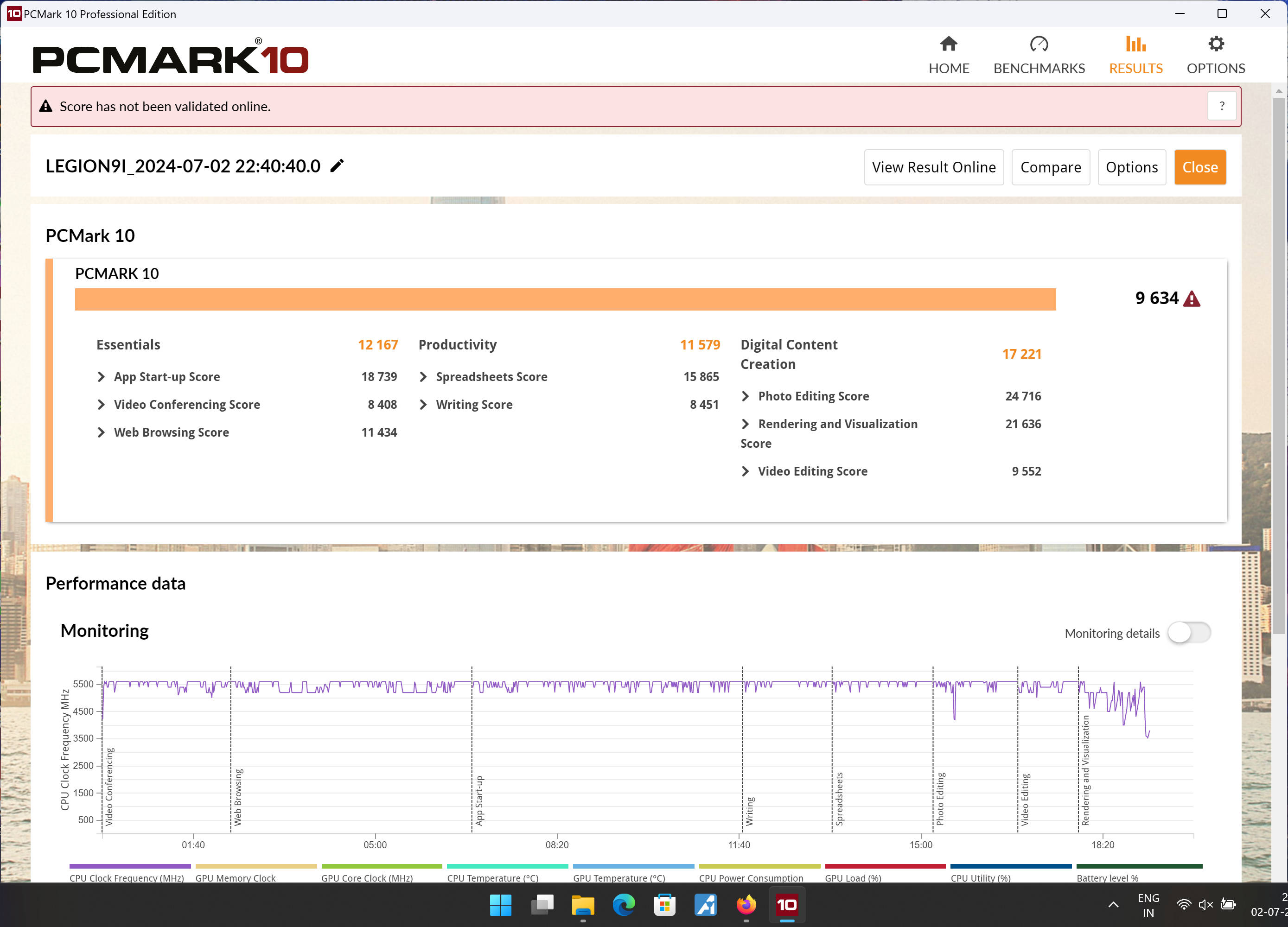Open Task View from taskbar
This screenshot has width=1288, height=927.
542,905
